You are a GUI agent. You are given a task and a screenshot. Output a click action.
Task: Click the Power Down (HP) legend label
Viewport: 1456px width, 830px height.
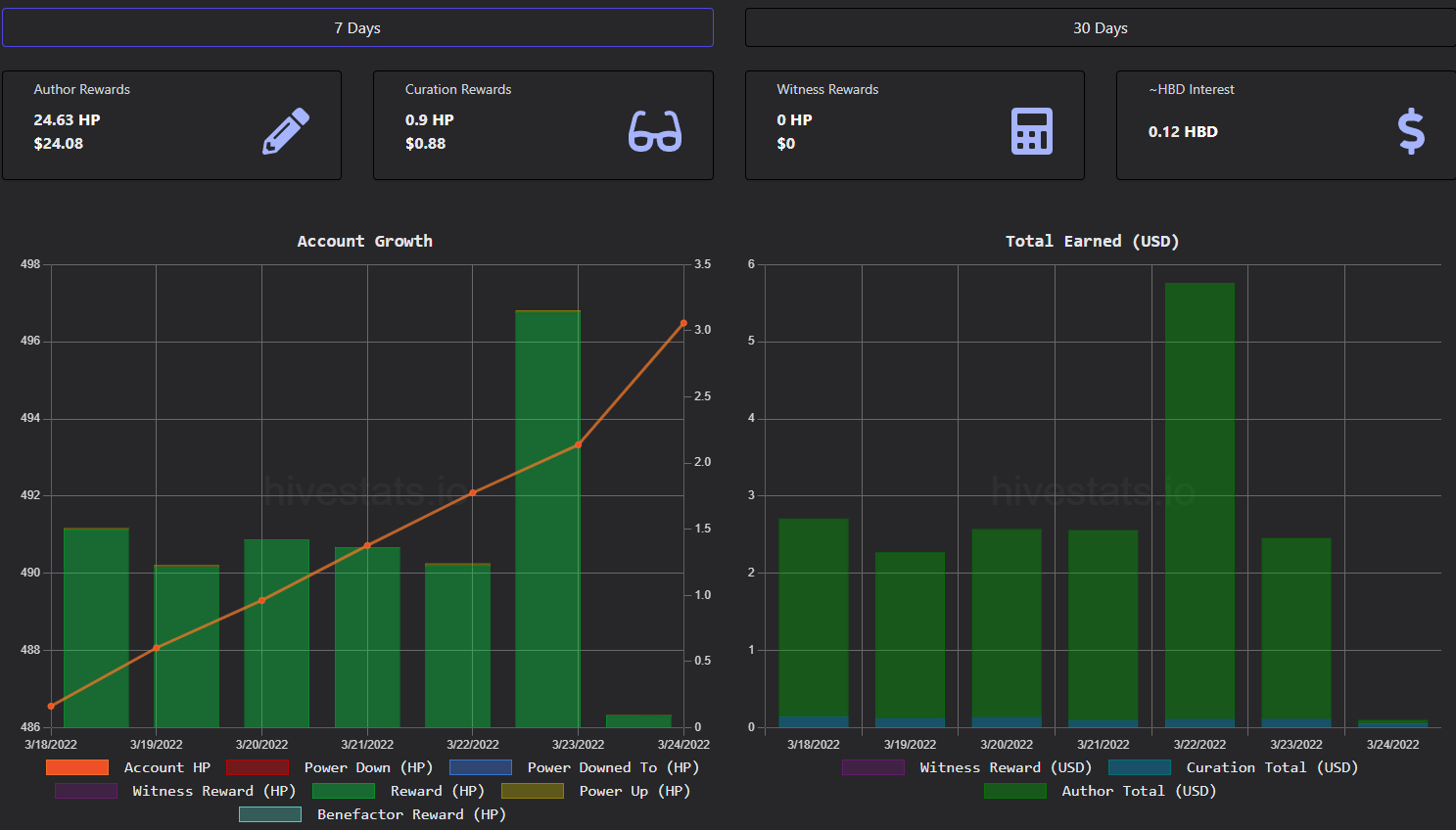368,767
